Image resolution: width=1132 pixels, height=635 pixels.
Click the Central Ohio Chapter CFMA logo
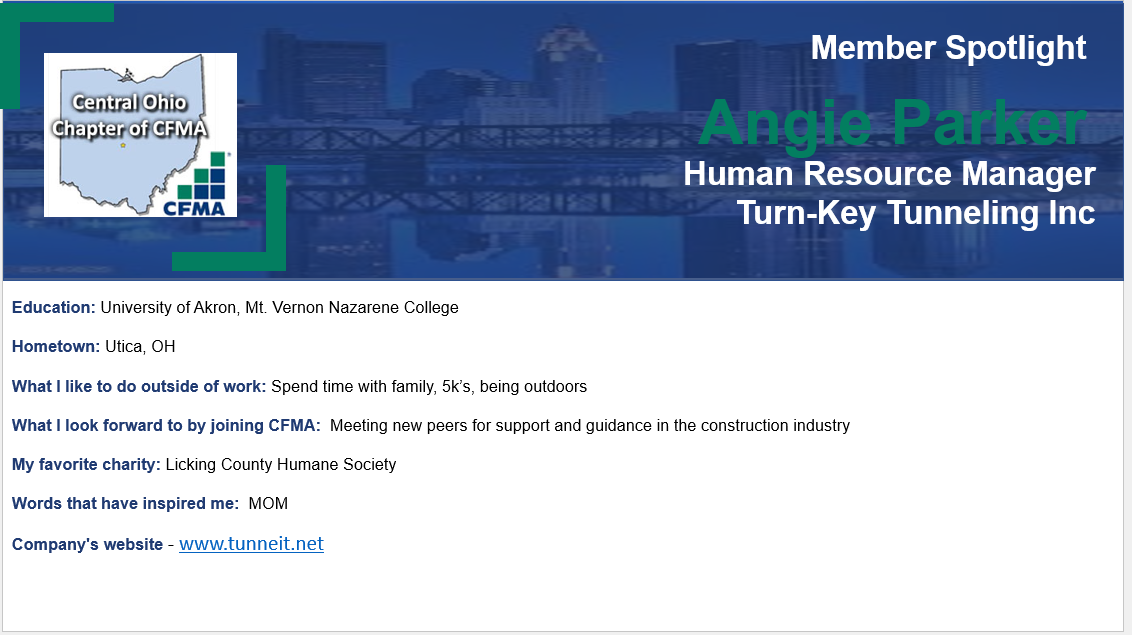coord(140,135)
